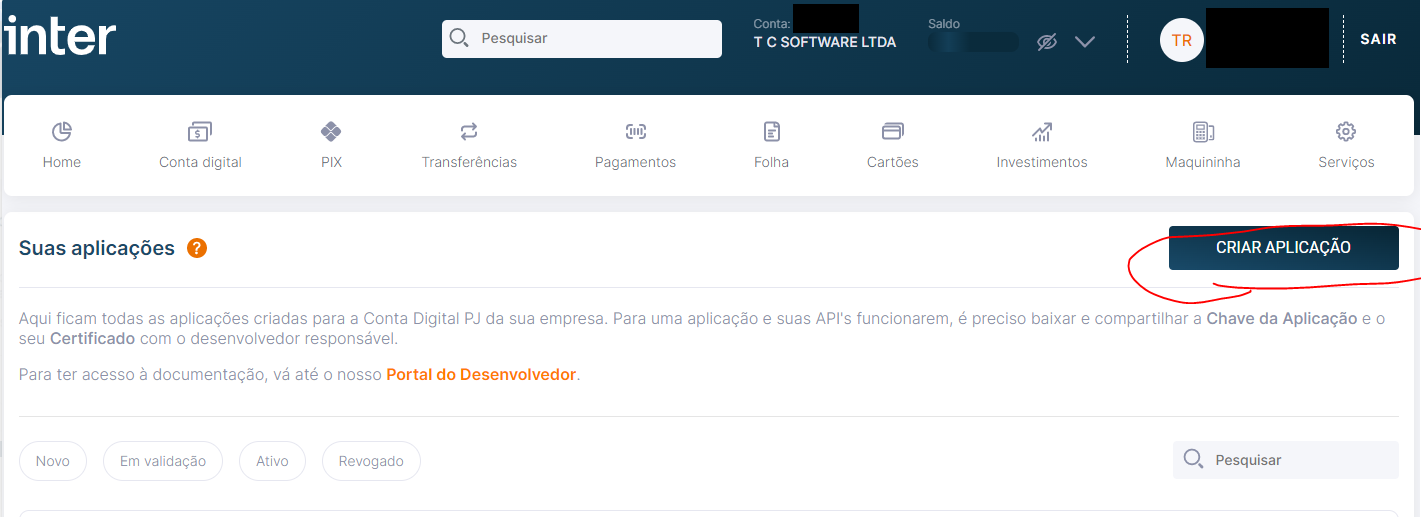This screenshot has height=517, width=1421.
Task: Click the Pagamentos barcode icon
Action: 635,131
